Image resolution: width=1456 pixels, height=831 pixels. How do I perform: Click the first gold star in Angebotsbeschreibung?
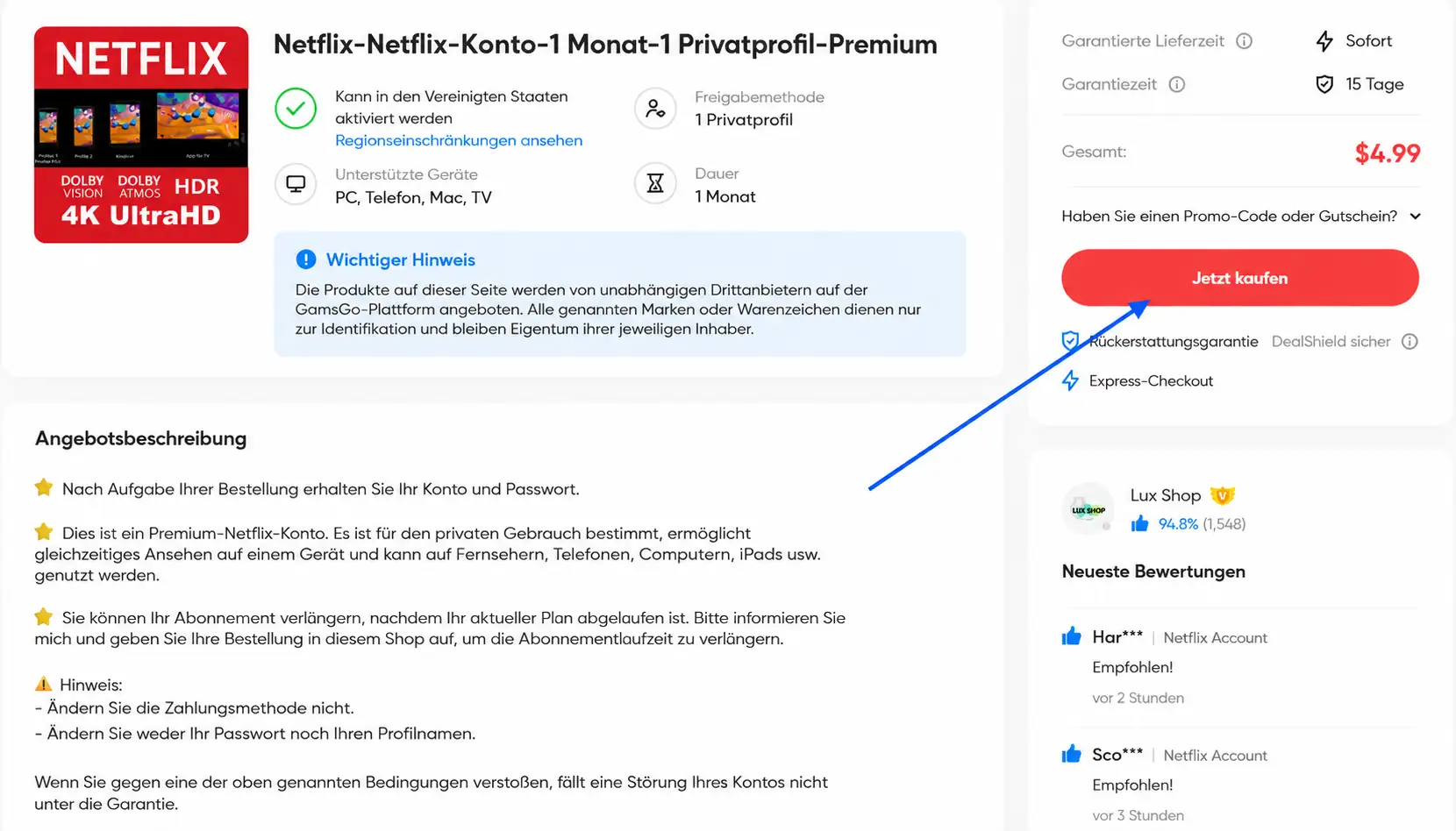click(44, 487)
